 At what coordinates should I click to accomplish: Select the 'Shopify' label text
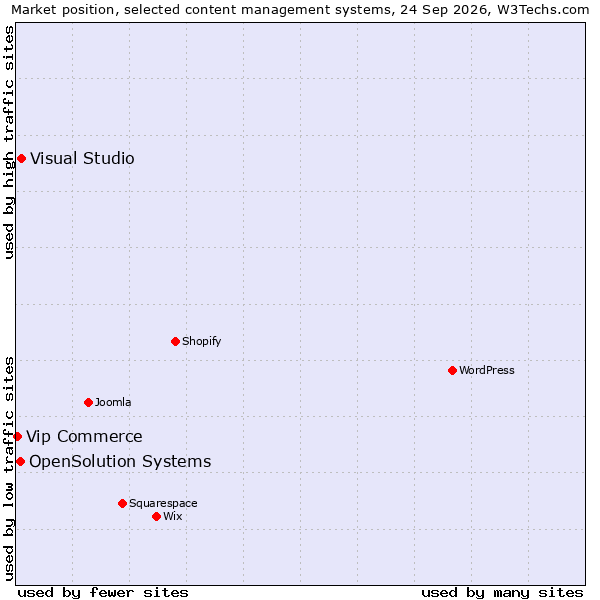click(x=202, y=341)
